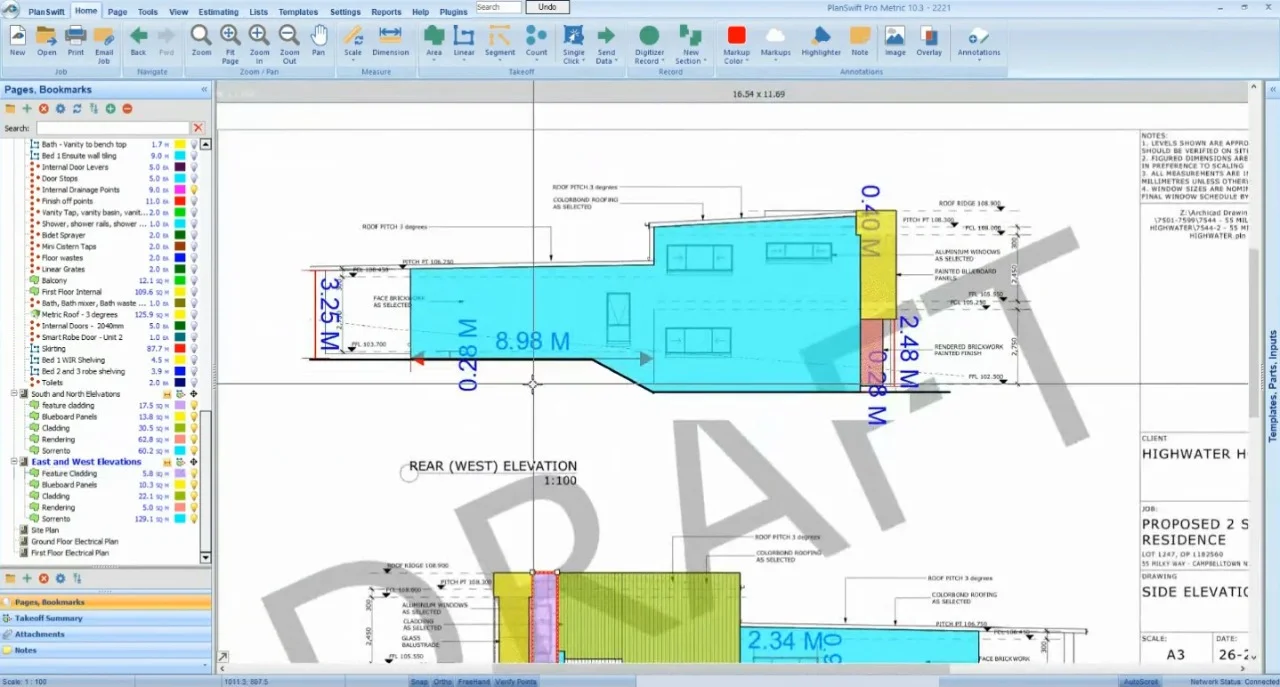The image size is (1280, 687).
Task: Collapse the East and West Elevations group
Action: coord(14,462)
